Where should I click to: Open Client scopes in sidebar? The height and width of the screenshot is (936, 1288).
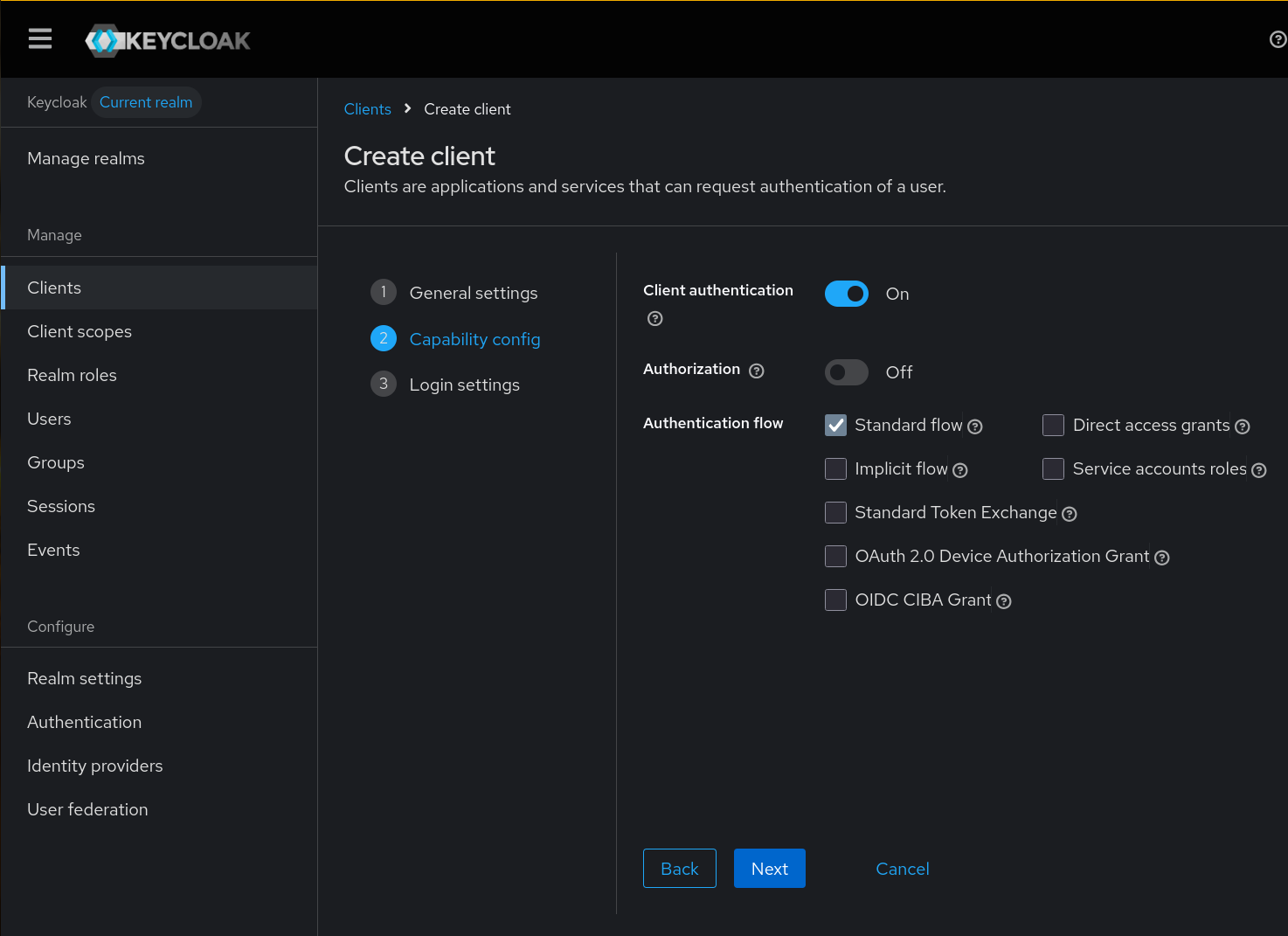pos(159,331)
